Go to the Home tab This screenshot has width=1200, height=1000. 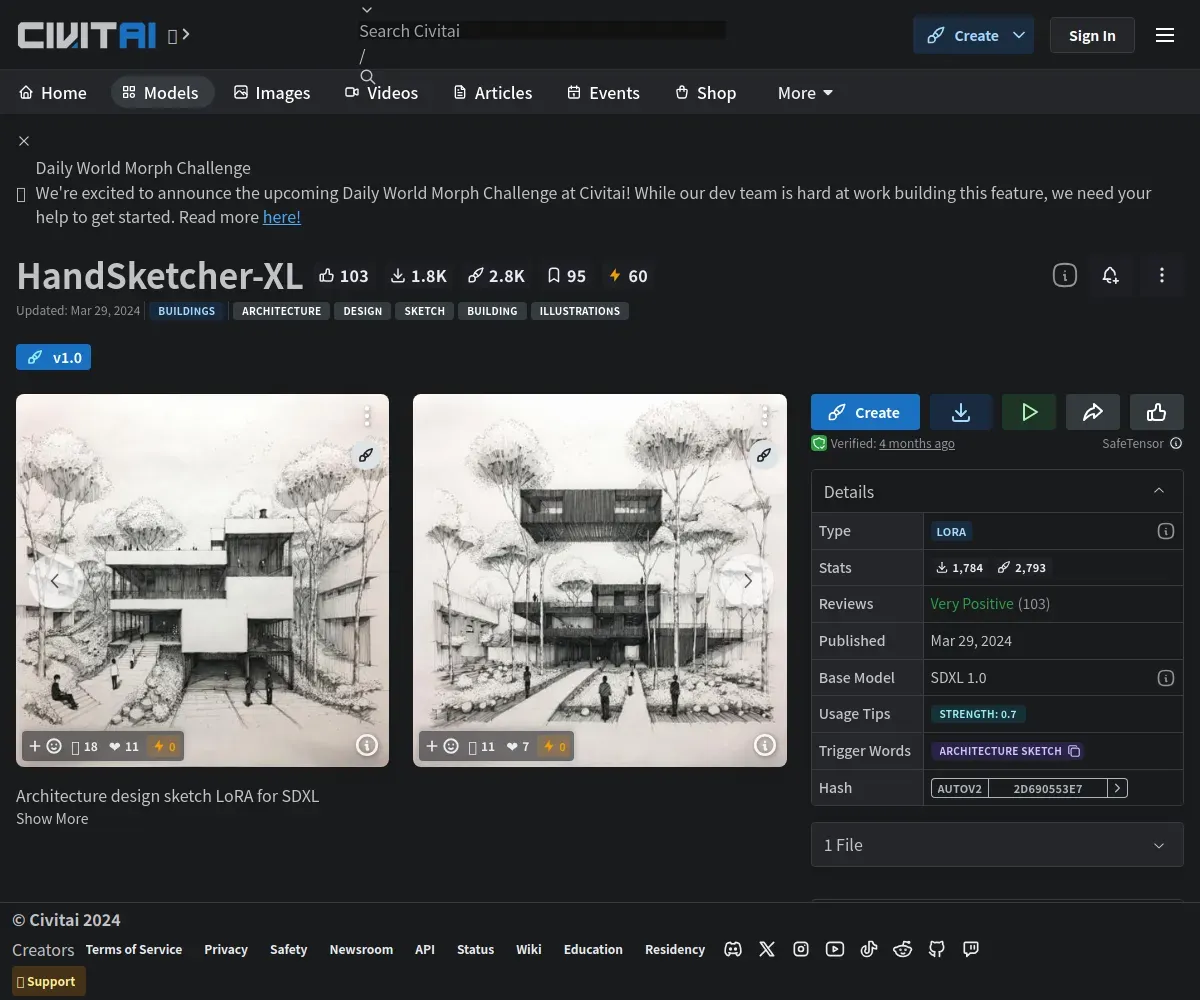pyautogui.click(x=53, y=93)
